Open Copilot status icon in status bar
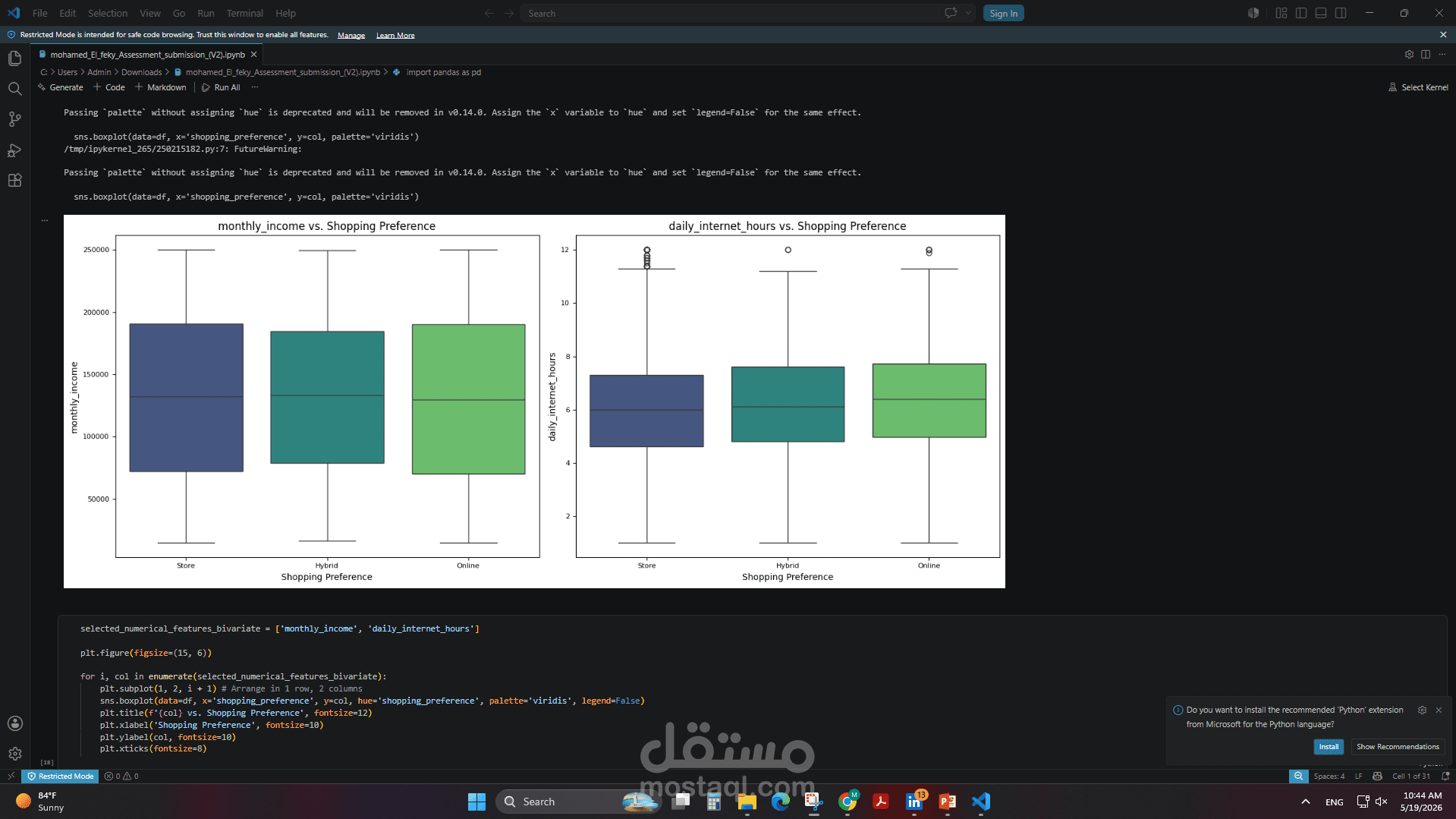This screenshot has width=1456, height=819. click(x=1377, y=776)
